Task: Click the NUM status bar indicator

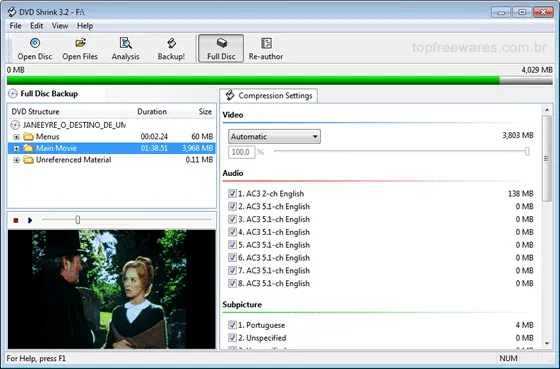Action: click(x=508, y=358)
